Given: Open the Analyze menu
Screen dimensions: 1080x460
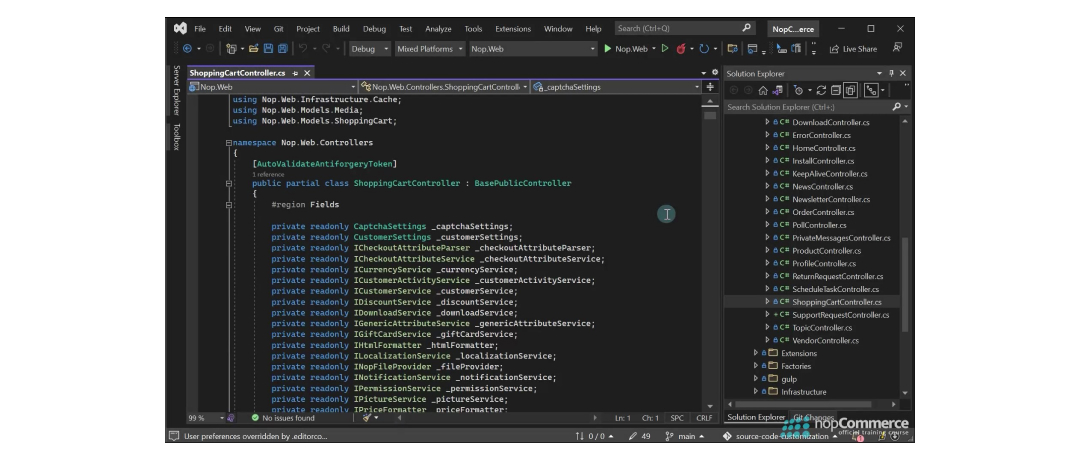Looking at the screenshot, I should tap(438, 29).
